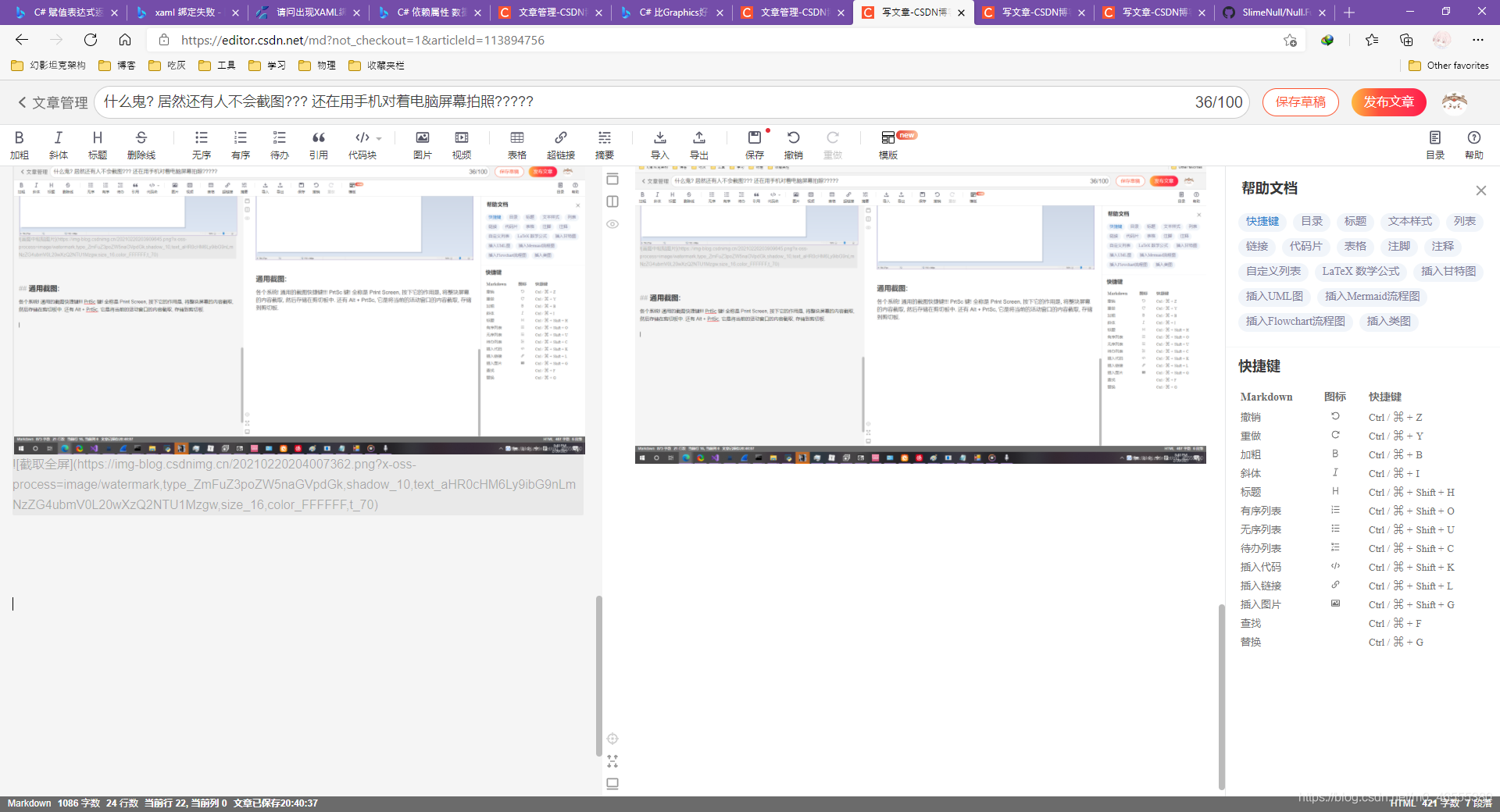1500x812 pixels.
Task: Switch to browser tab xaml 绑定失败
Action: 188,12
